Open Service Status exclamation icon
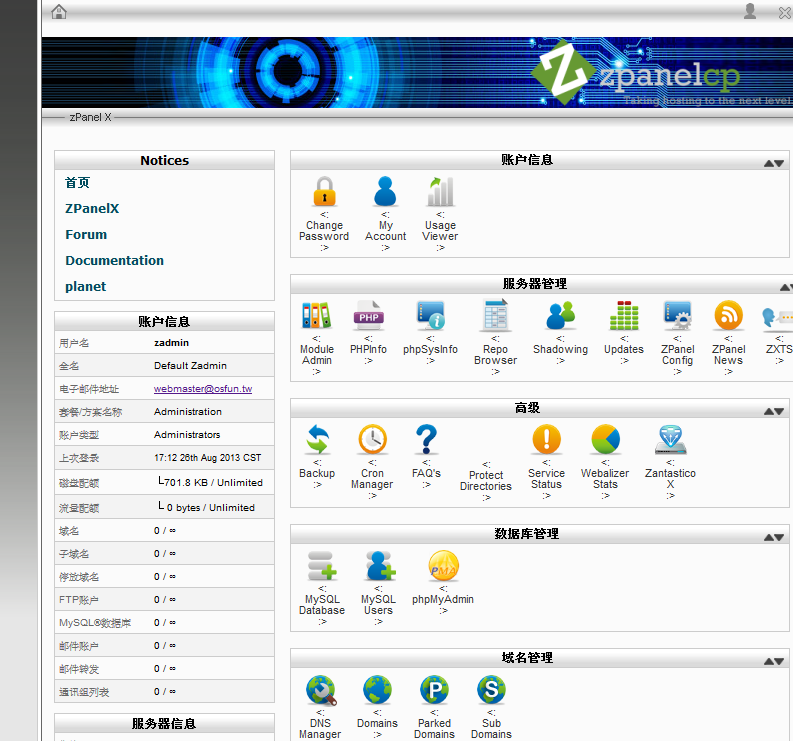Image resolution: width=793 pixels, height=741 pixels. pyautogui.click(x=546, y=439)
